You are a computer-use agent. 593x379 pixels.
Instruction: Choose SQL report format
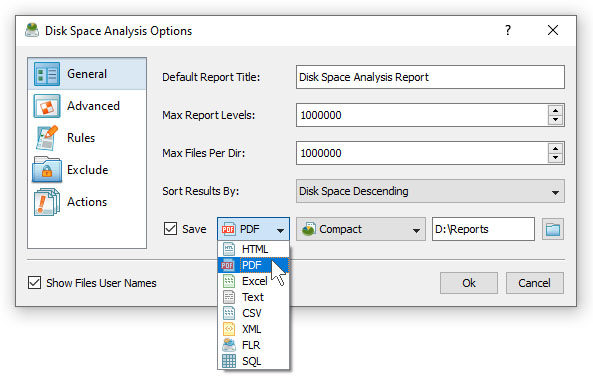click(253, 361)
